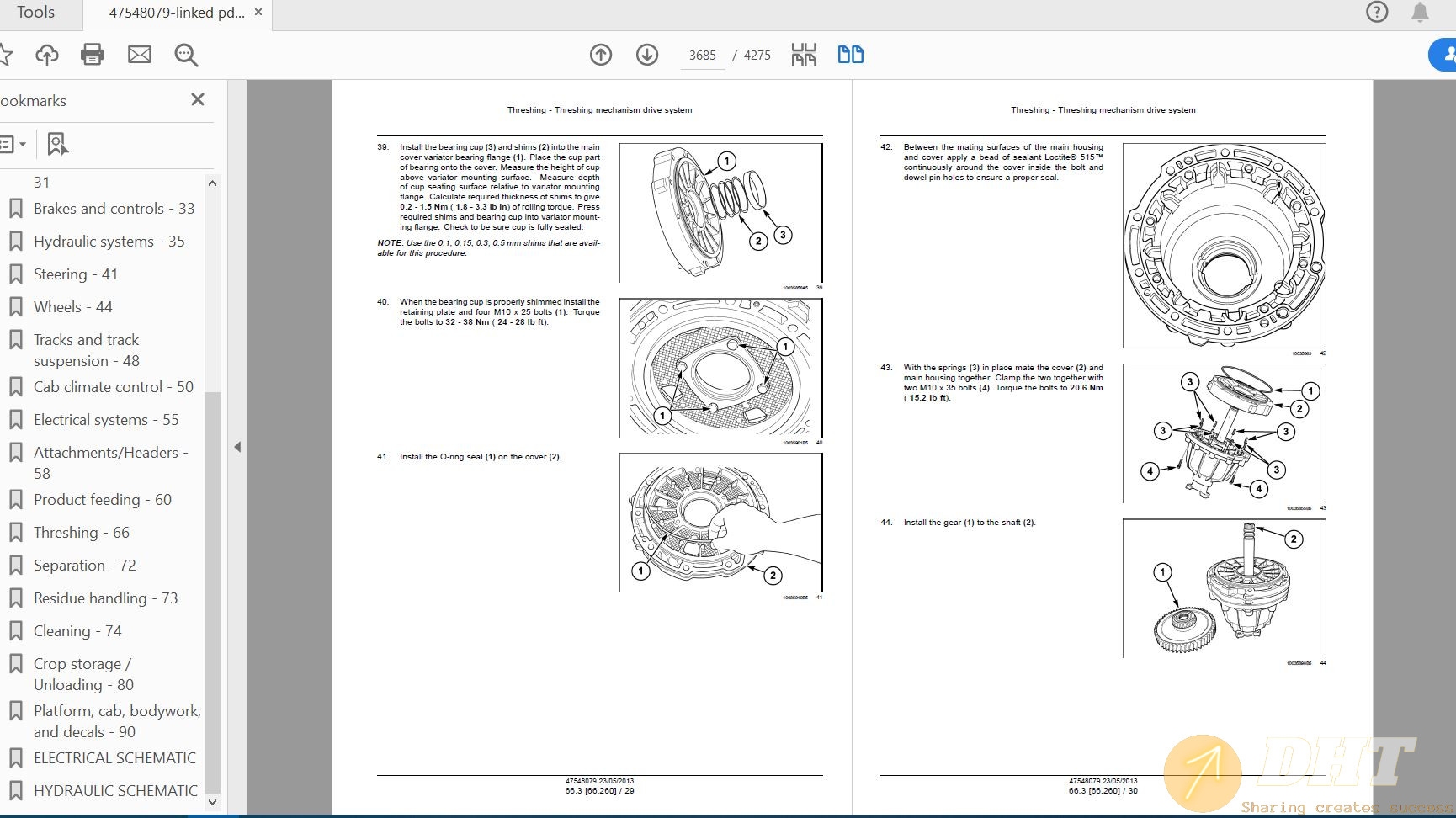Open the Product feeding - 60 bookmark
The height and width of the screenshot is (818, 1456).
click(x=103, y=500)
